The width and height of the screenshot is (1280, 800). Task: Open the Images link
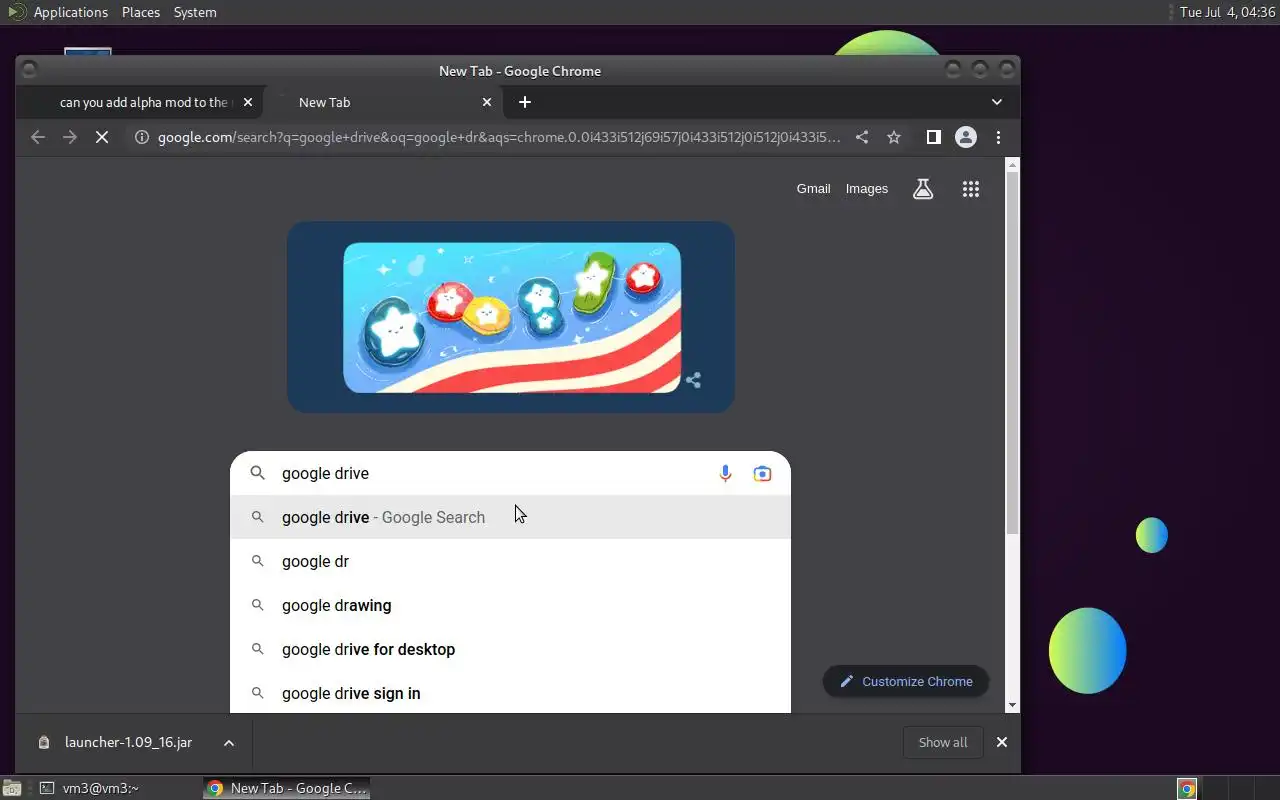point(867,189)
